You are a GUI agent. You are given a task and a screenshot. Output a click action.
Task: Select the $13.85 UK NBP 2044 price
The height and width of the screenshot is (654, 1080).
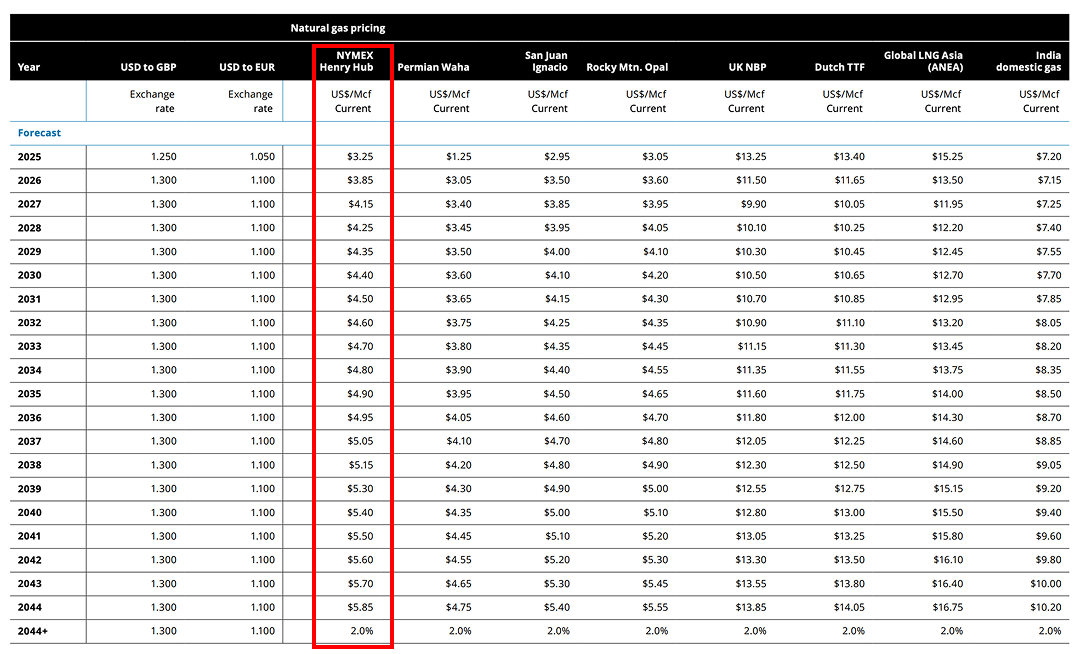coord(751,608)
